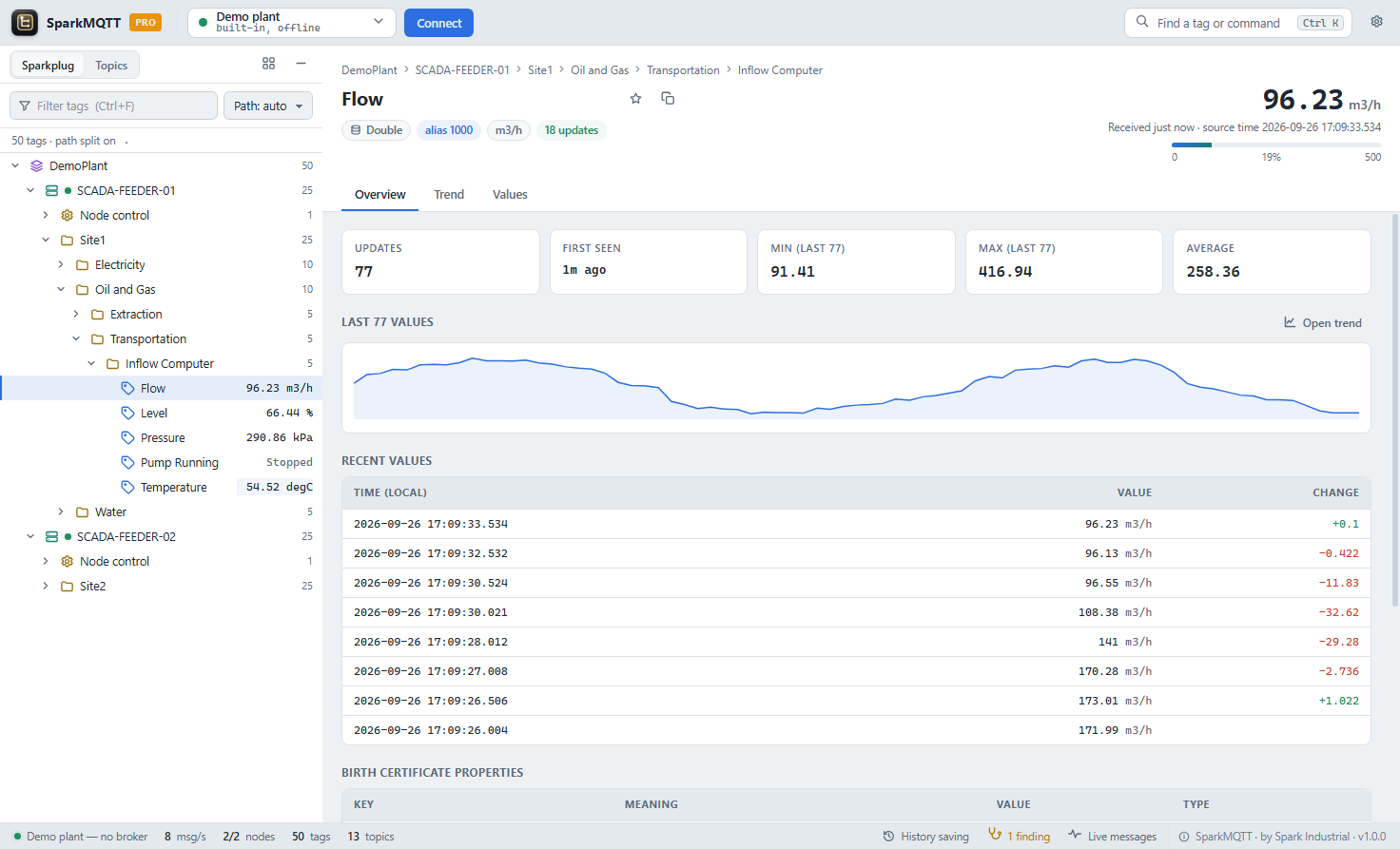
Task: Click the SCADA-FEEDER-01 server node icon
Action: coord(51,190)
